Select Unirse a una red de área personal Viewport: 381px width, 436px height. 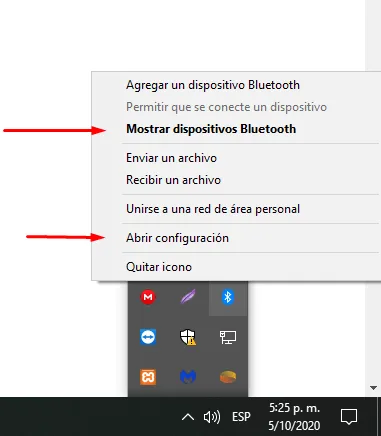(x=213, y=209)
